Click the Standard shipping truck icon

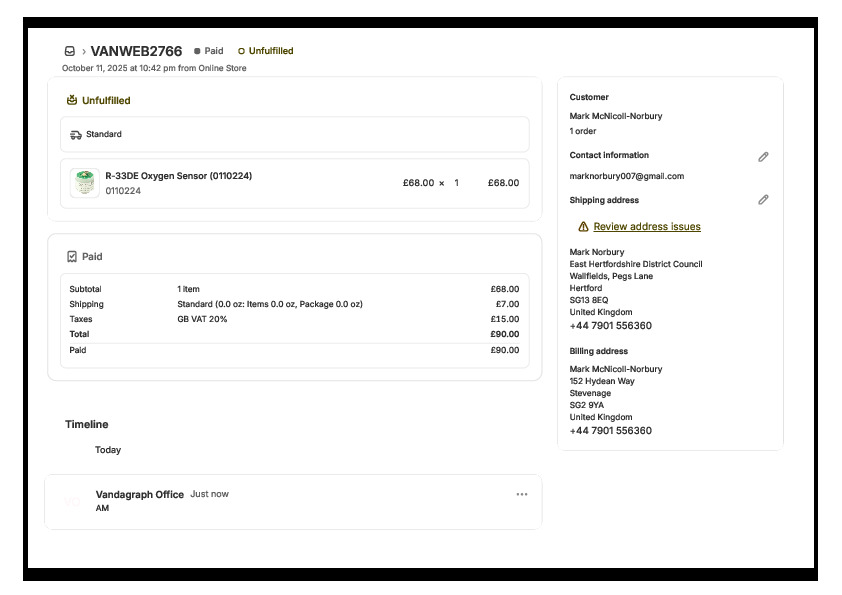76,134
